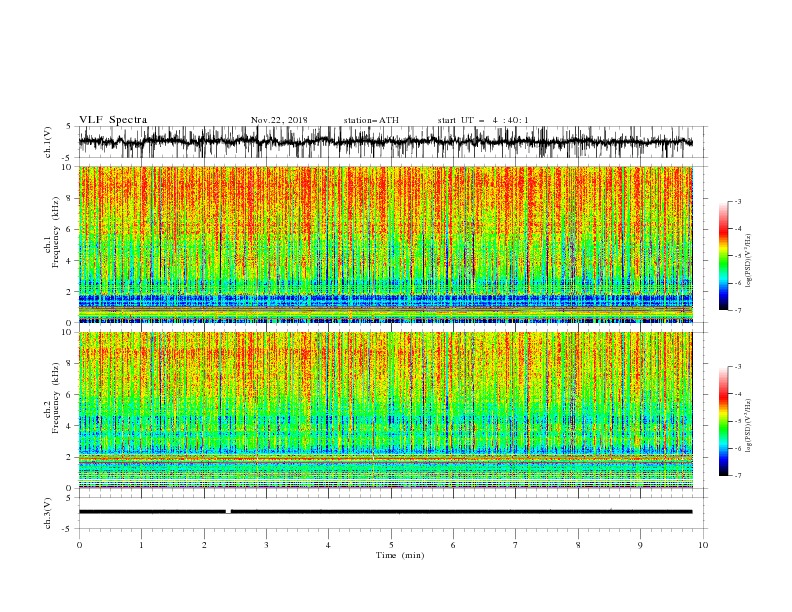This screenshot has width=792, height=612.
Task: Click the "ch.3(V)" axis label
Action: [x=48, y=513]
